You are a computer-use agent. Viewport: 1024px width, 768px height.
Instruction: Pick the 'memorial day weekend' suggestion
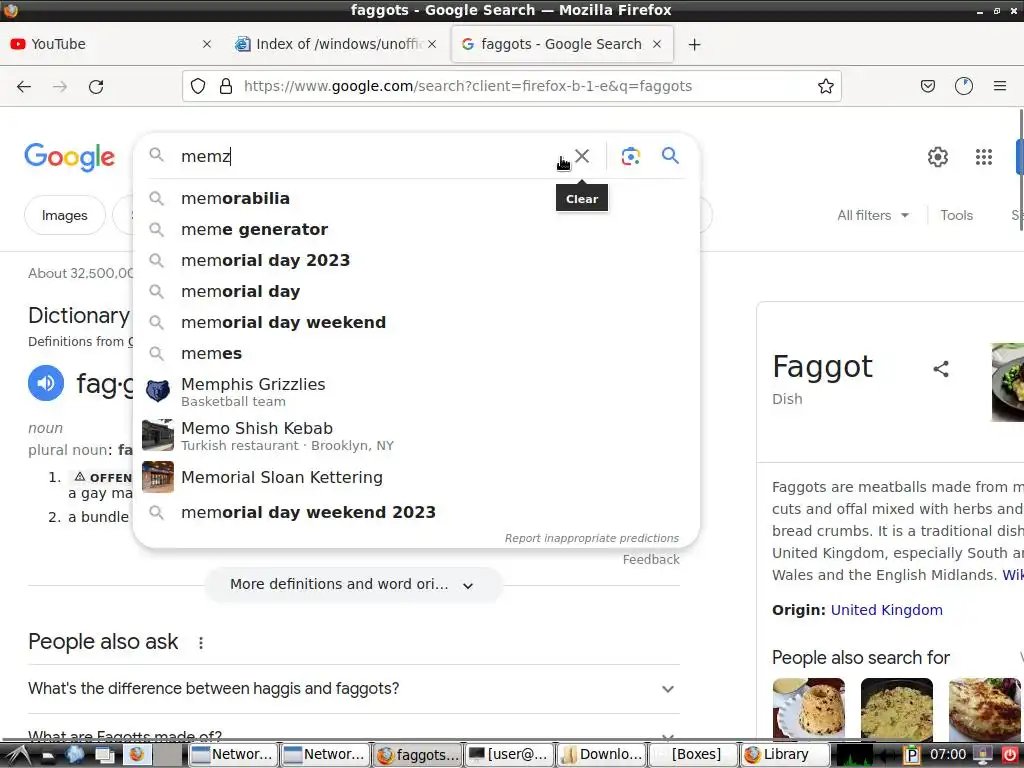tap(416, 322)
